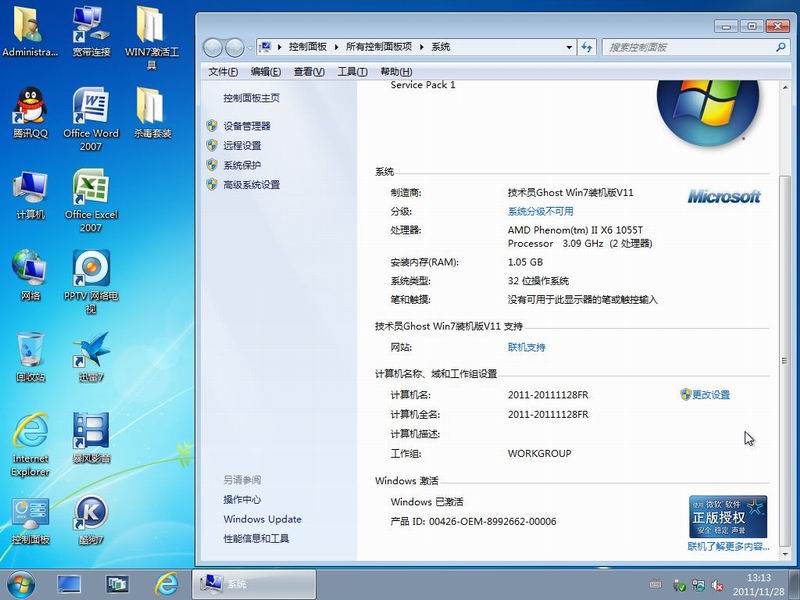Select the 迅雷7 hummingbird icon

click(91, 356)
